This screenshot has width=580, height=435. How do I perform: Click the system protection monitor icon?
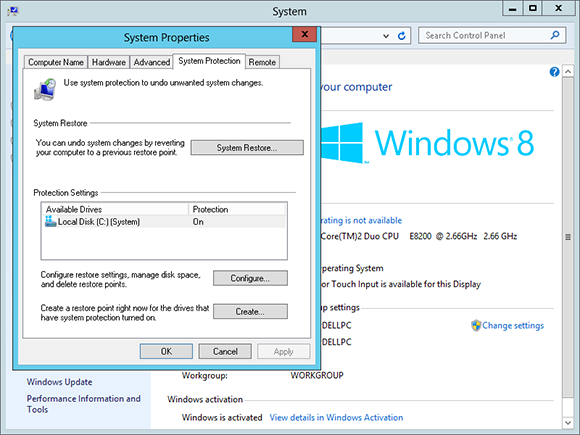(45, 89)
